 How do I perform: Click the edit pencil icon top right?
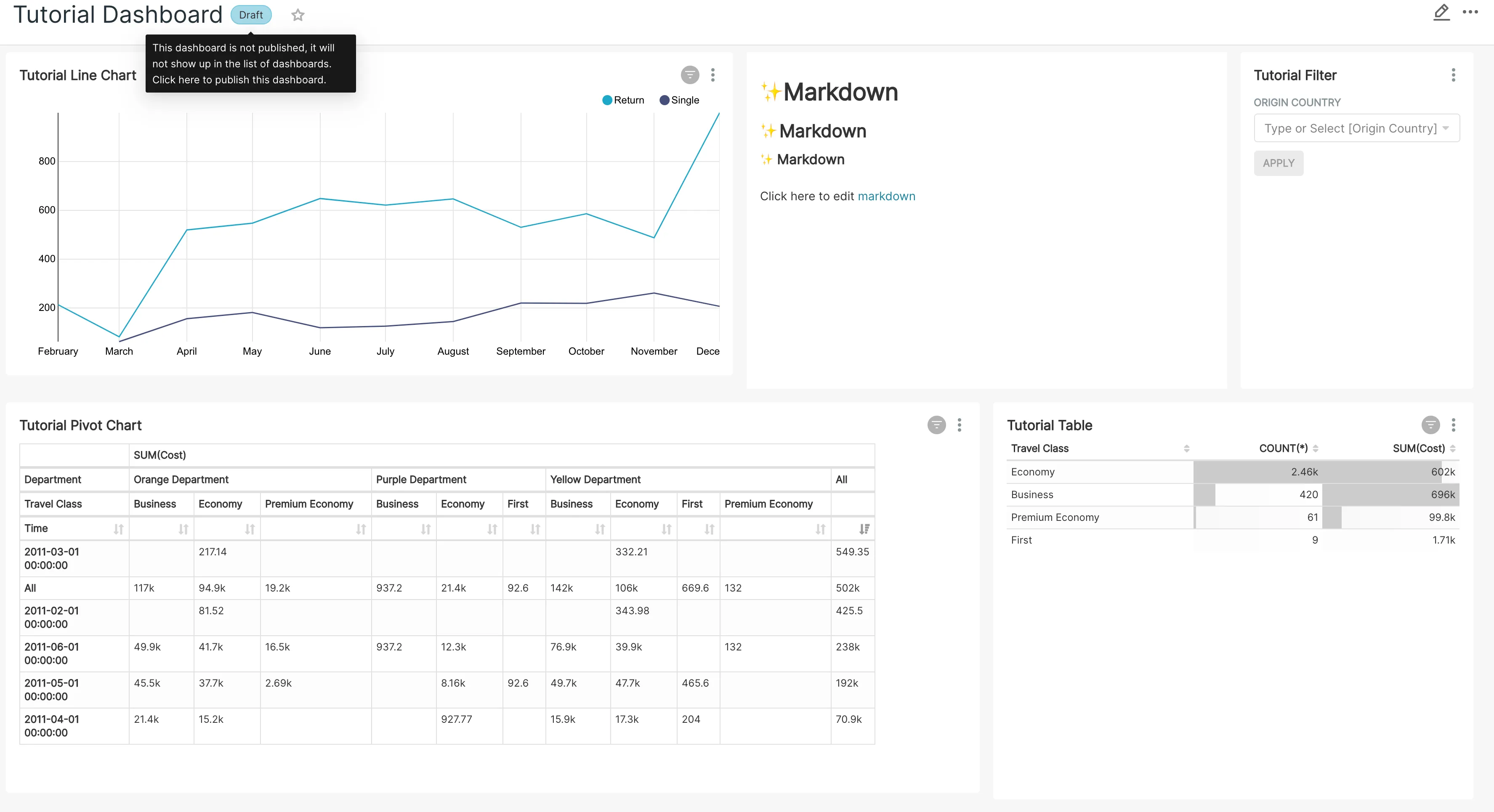[x=1442, y=12]
